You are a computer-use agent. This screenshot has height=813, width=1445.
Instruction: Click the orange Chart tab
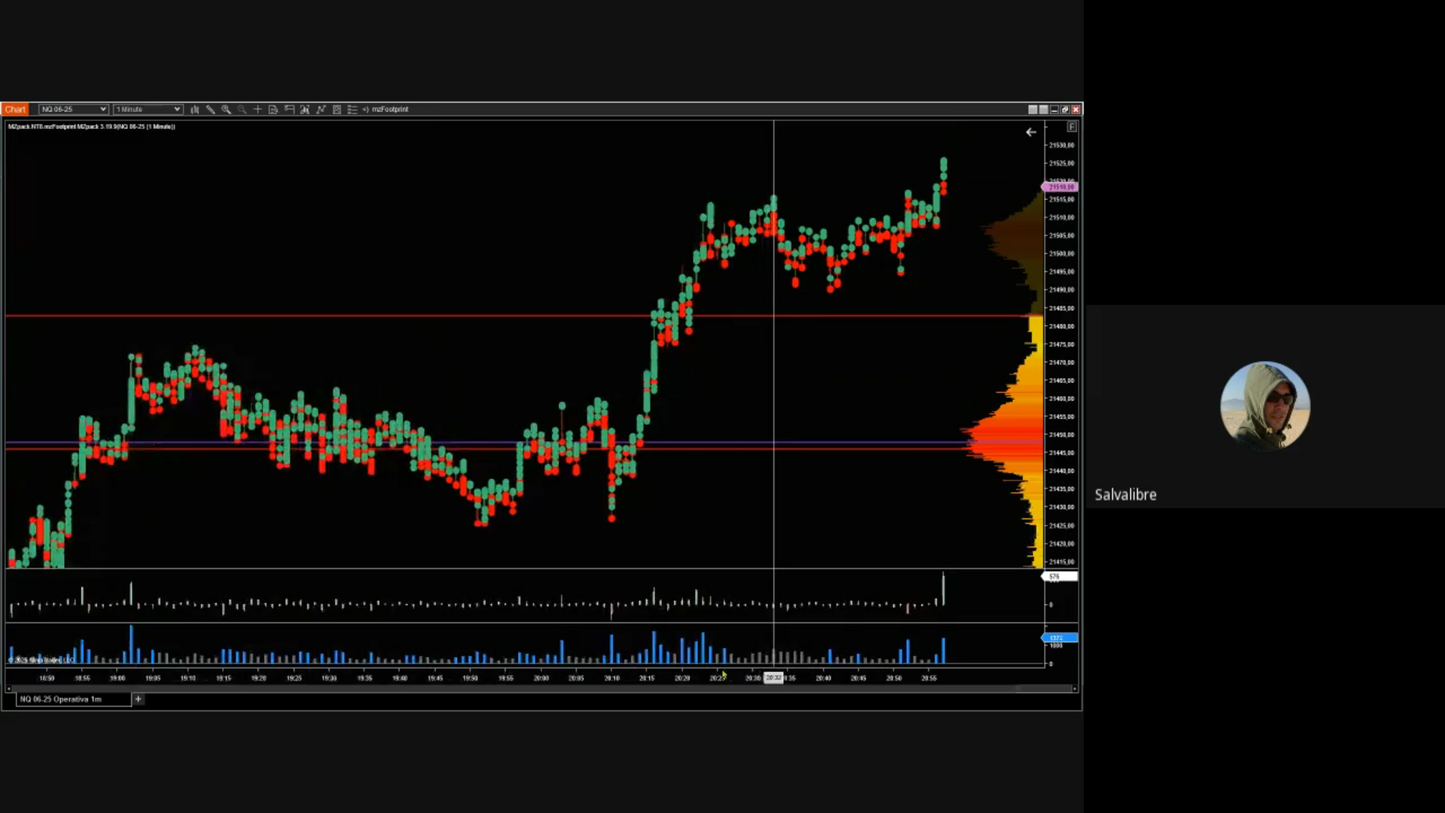[15, 109]
